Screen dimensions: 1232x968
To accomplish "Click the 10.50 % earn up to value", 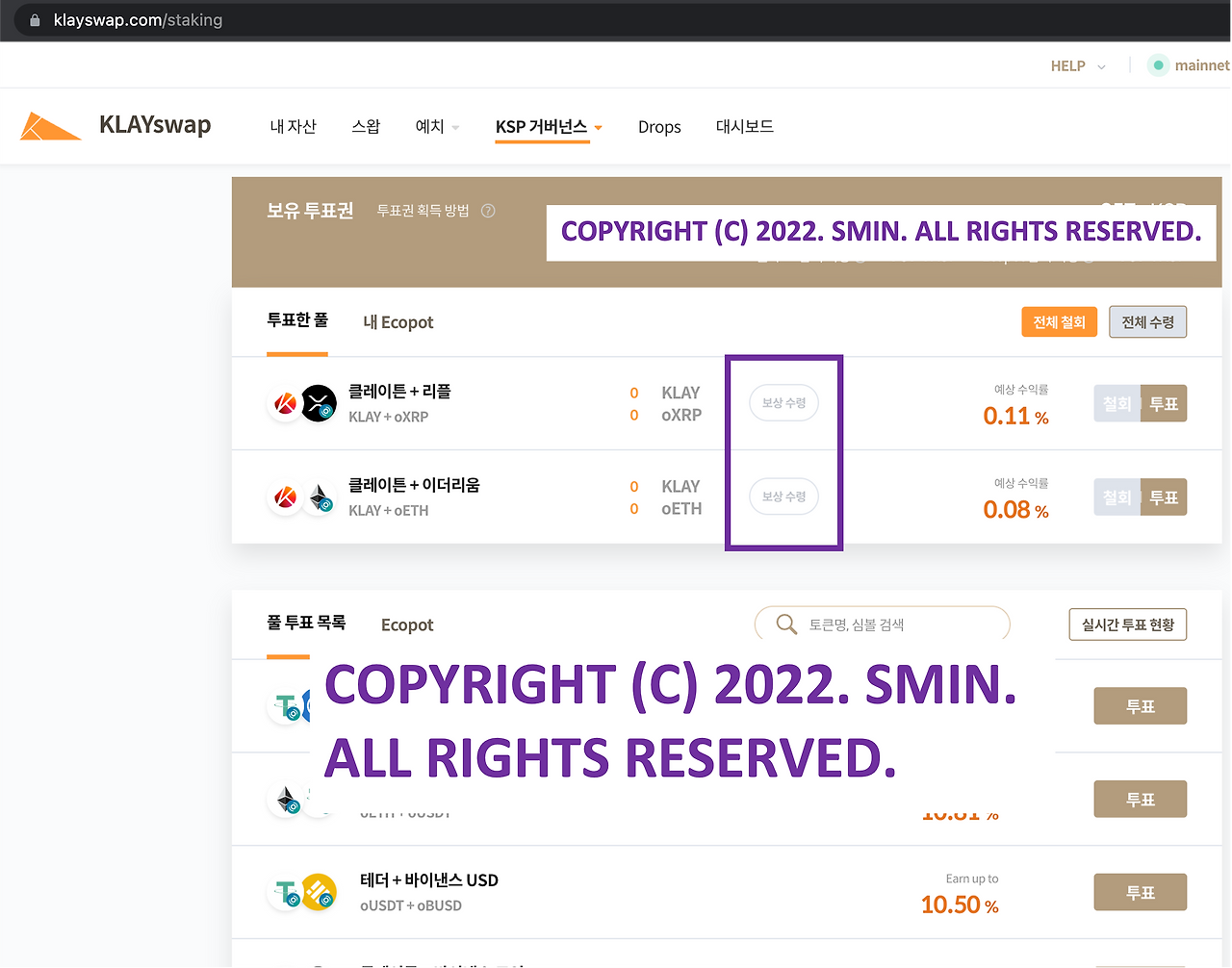I will click(x=960, y=905).
